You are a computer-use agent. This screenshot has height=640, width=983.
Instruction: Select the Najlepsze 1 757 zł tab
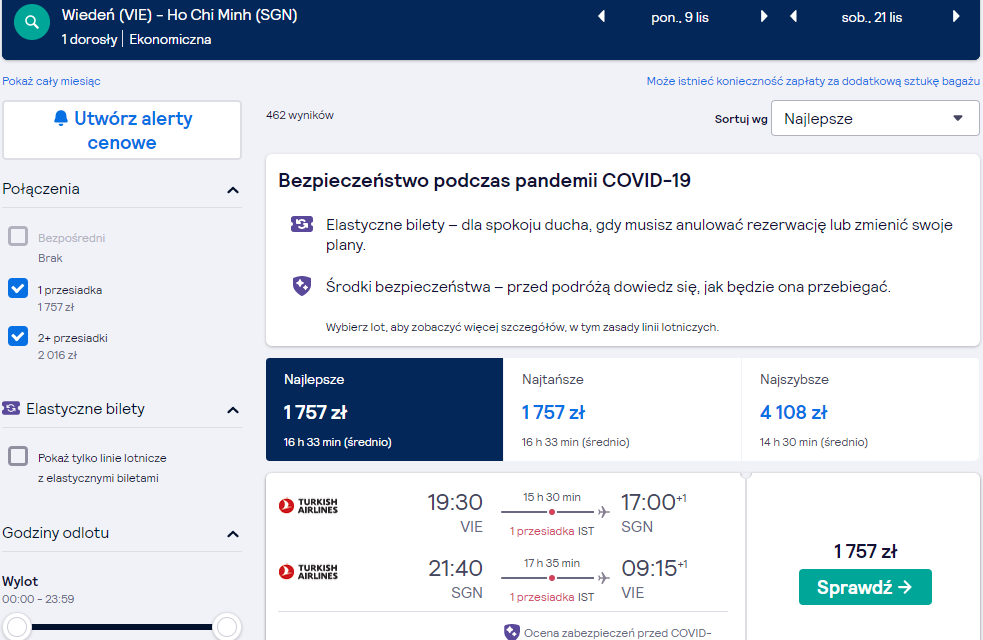(x=384, y=409)
